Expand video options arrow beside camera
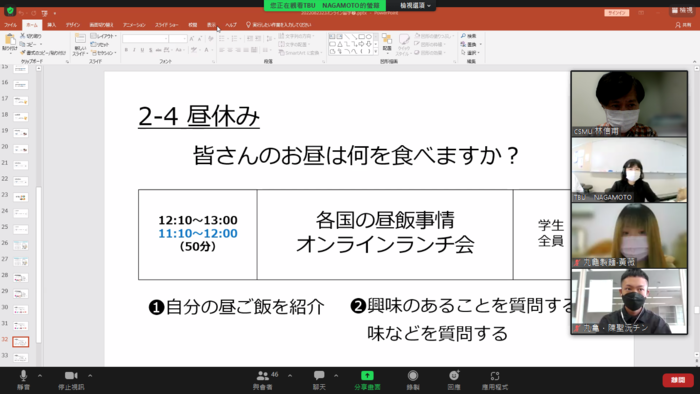Viewport: 700px width, 394px height. 90,376
